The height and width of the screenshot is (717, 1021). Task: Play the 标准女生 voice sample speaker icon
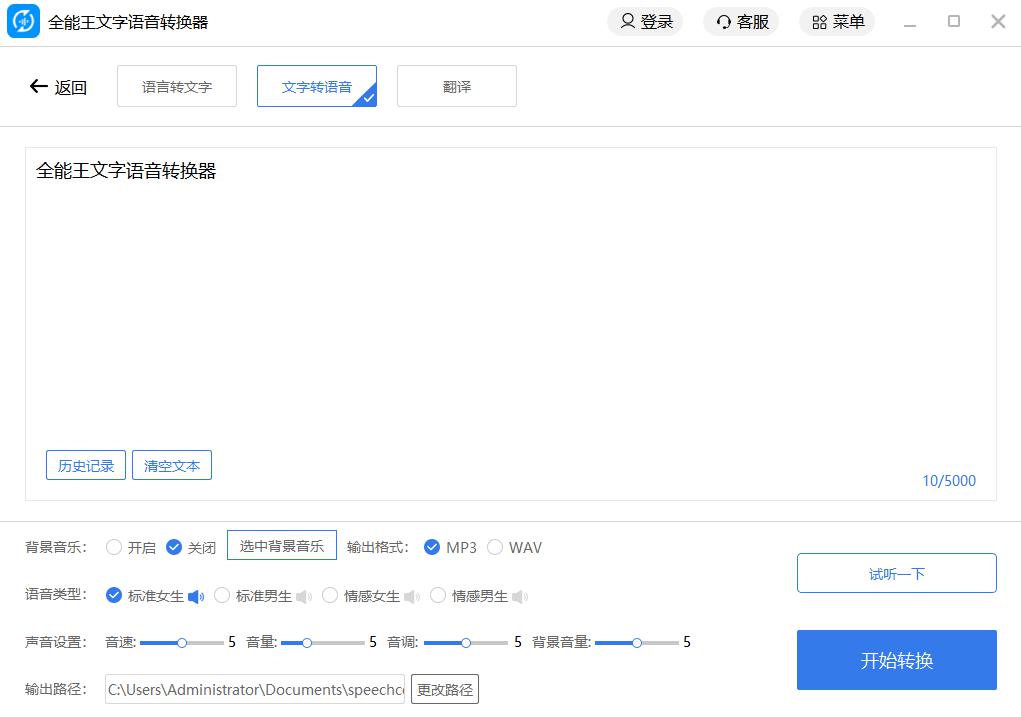tap(196, 596)
